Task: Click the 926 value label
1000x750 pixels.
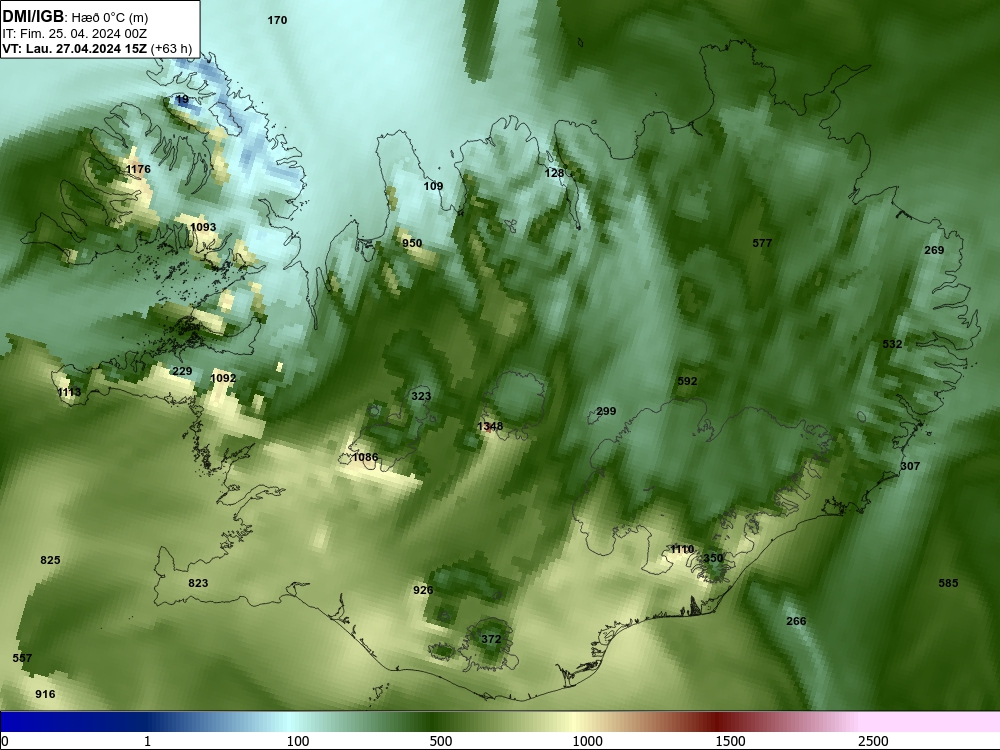Action: [x=423, y=590]
